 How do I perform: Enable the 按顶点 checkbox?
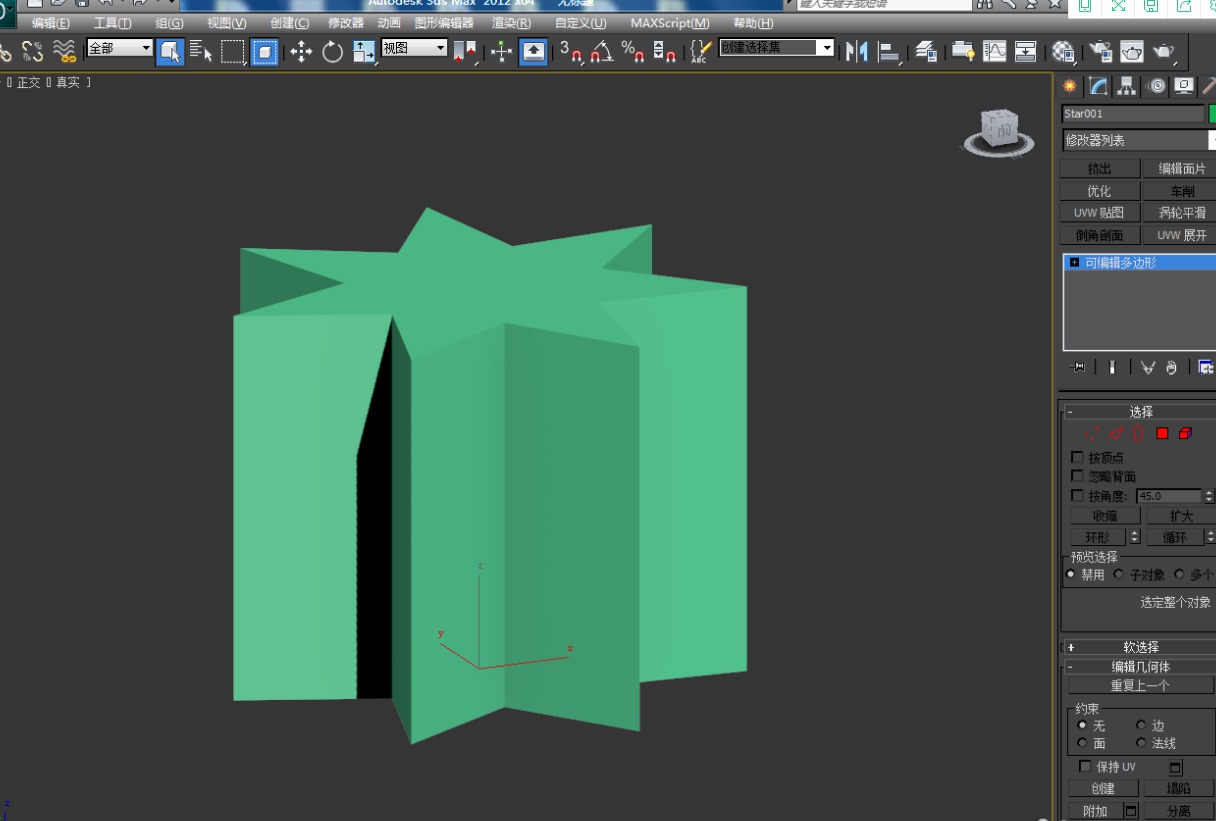(1077, 457)
